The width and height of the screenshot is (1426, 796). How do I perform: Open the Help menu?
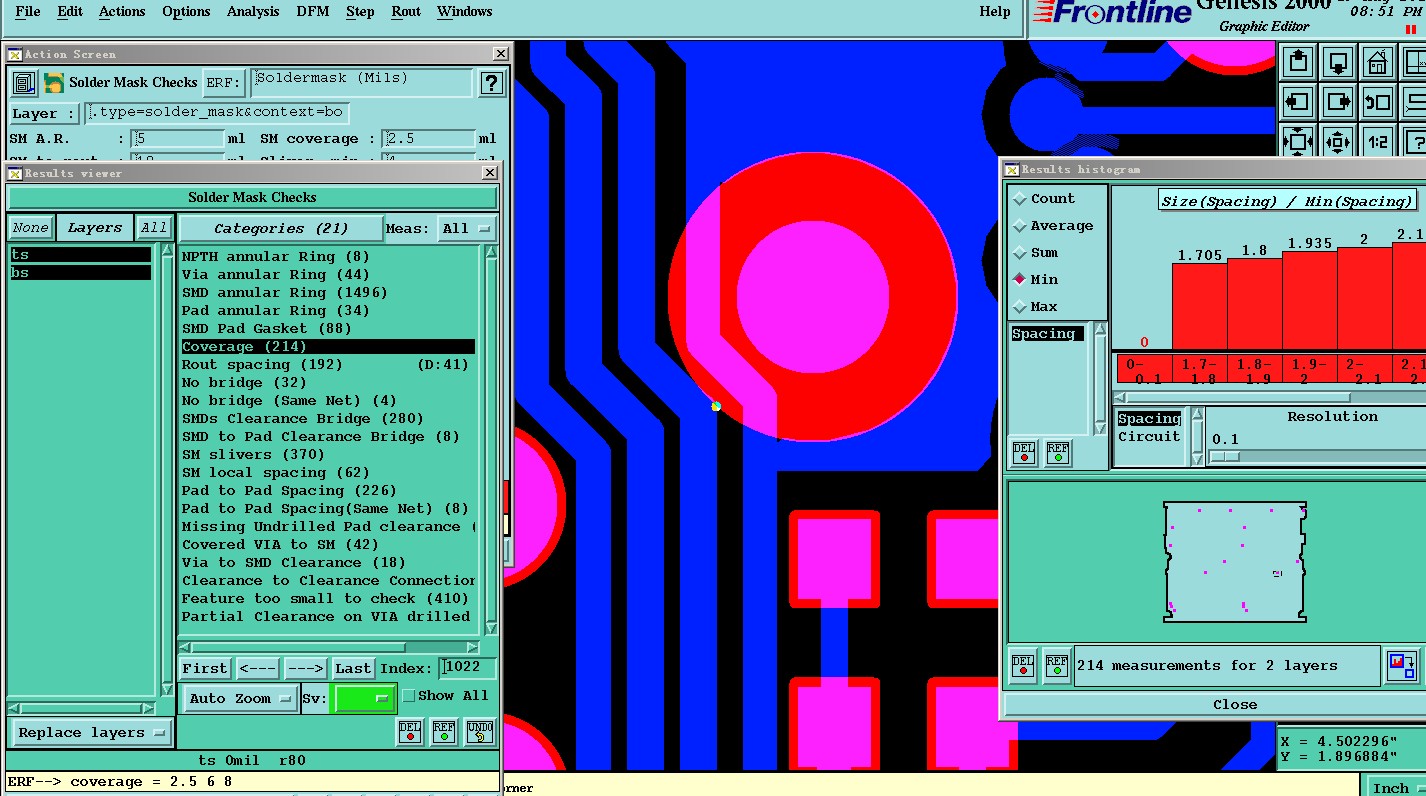[x=994, y=12]
